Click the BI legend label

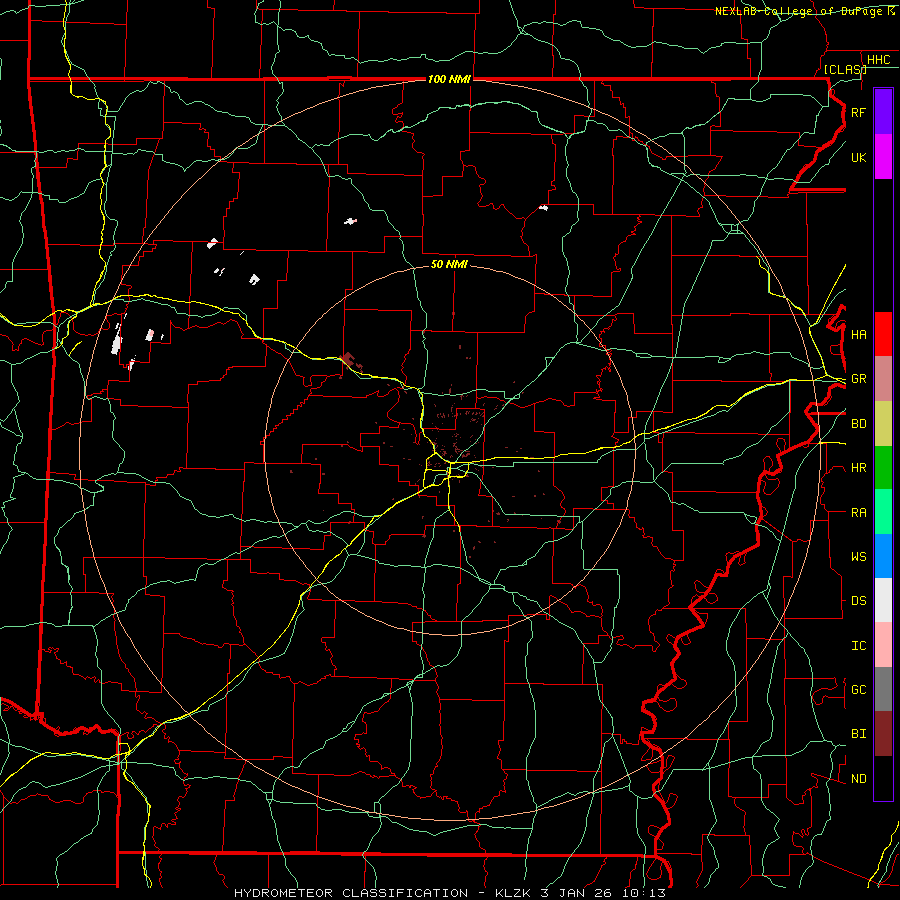858,734
